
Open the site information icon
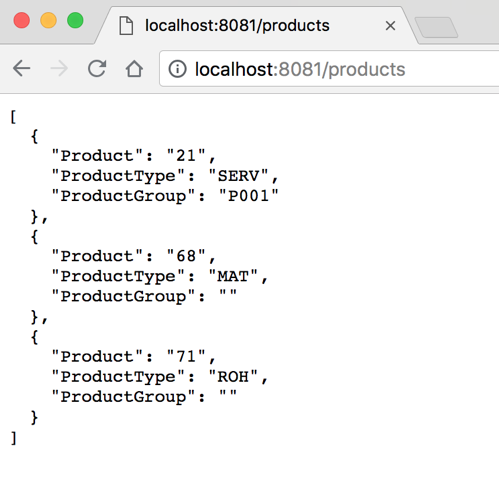(x=177, y=69)
